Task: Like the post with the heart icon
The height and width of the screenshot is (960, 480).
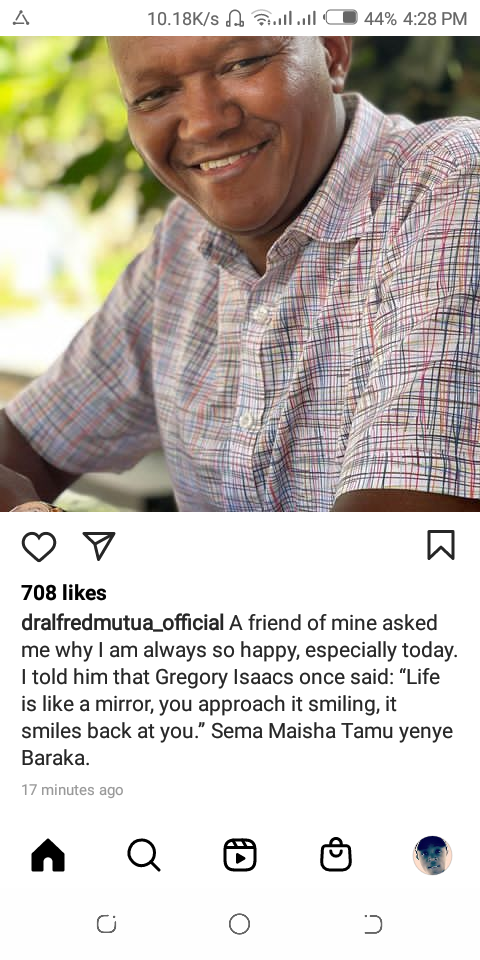Action: point(39,546)
